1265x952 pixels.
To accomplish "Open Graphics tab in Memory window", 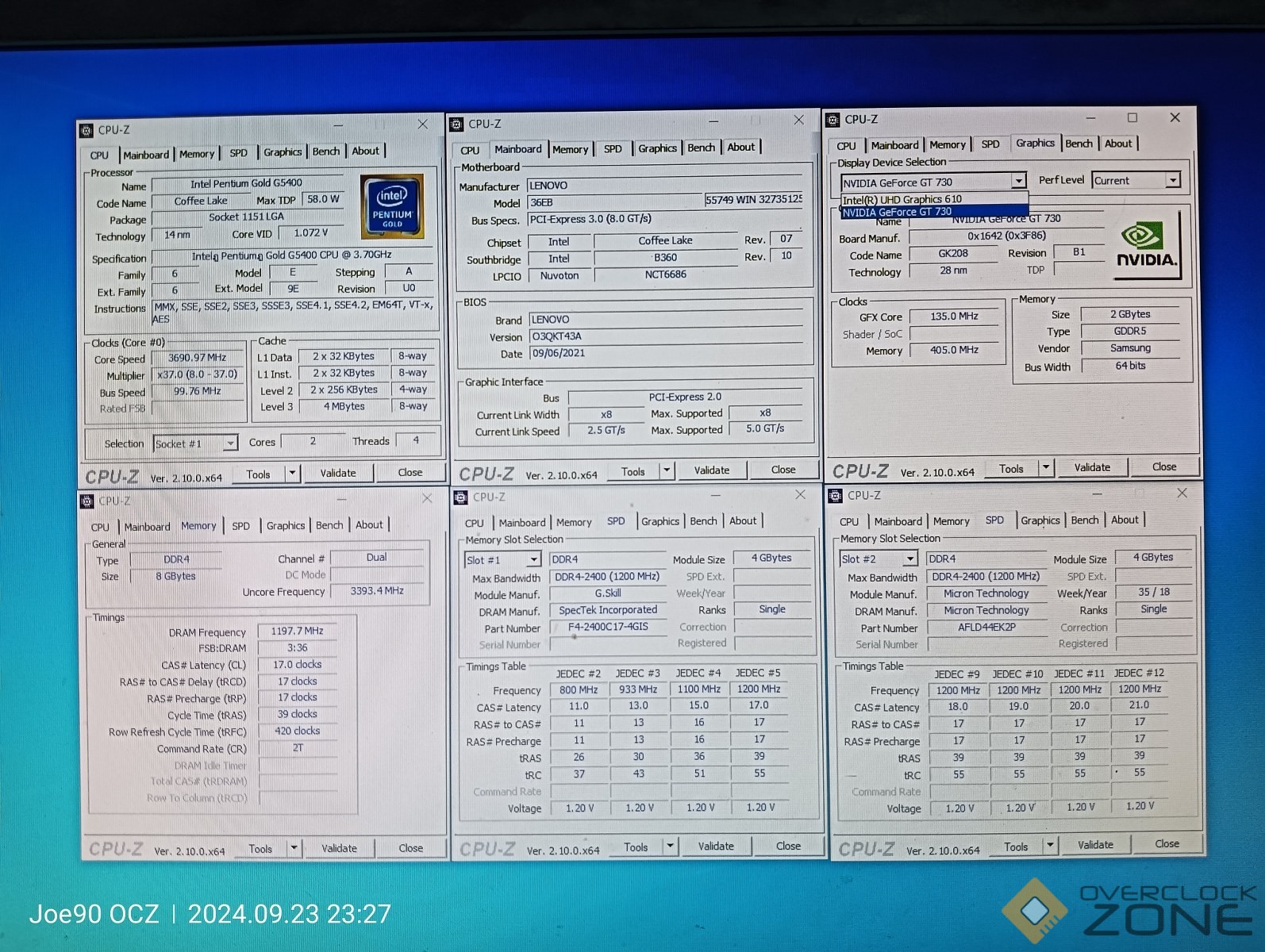I will (x=286, y=525).
